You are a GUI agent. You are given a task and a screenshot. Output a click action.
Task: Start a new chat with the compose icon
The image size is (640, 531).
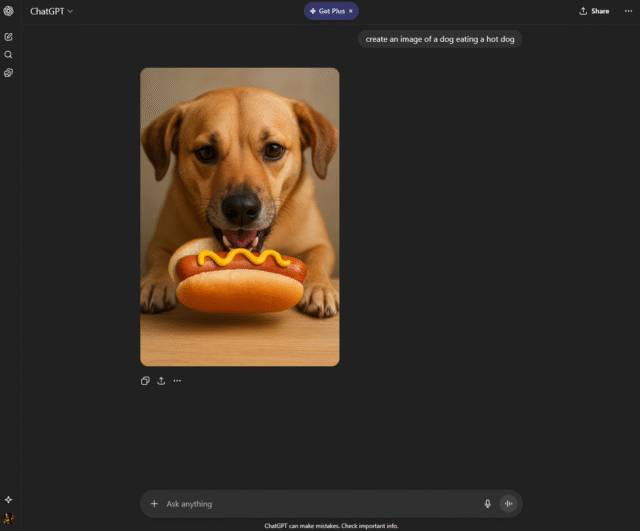coord(9,37)
